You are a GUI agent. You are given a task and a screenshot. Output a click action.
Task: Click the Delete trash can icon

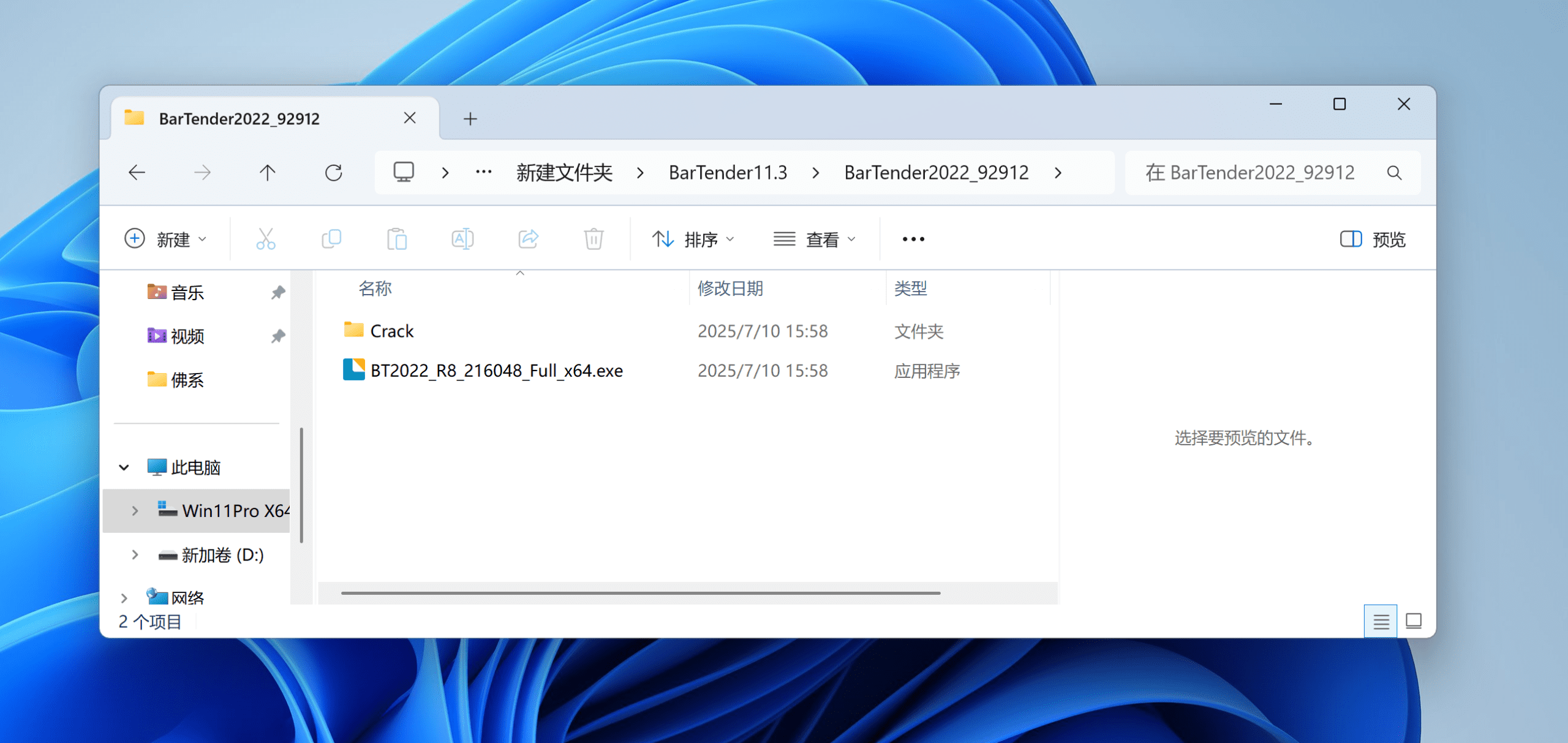tap(594, 239)
